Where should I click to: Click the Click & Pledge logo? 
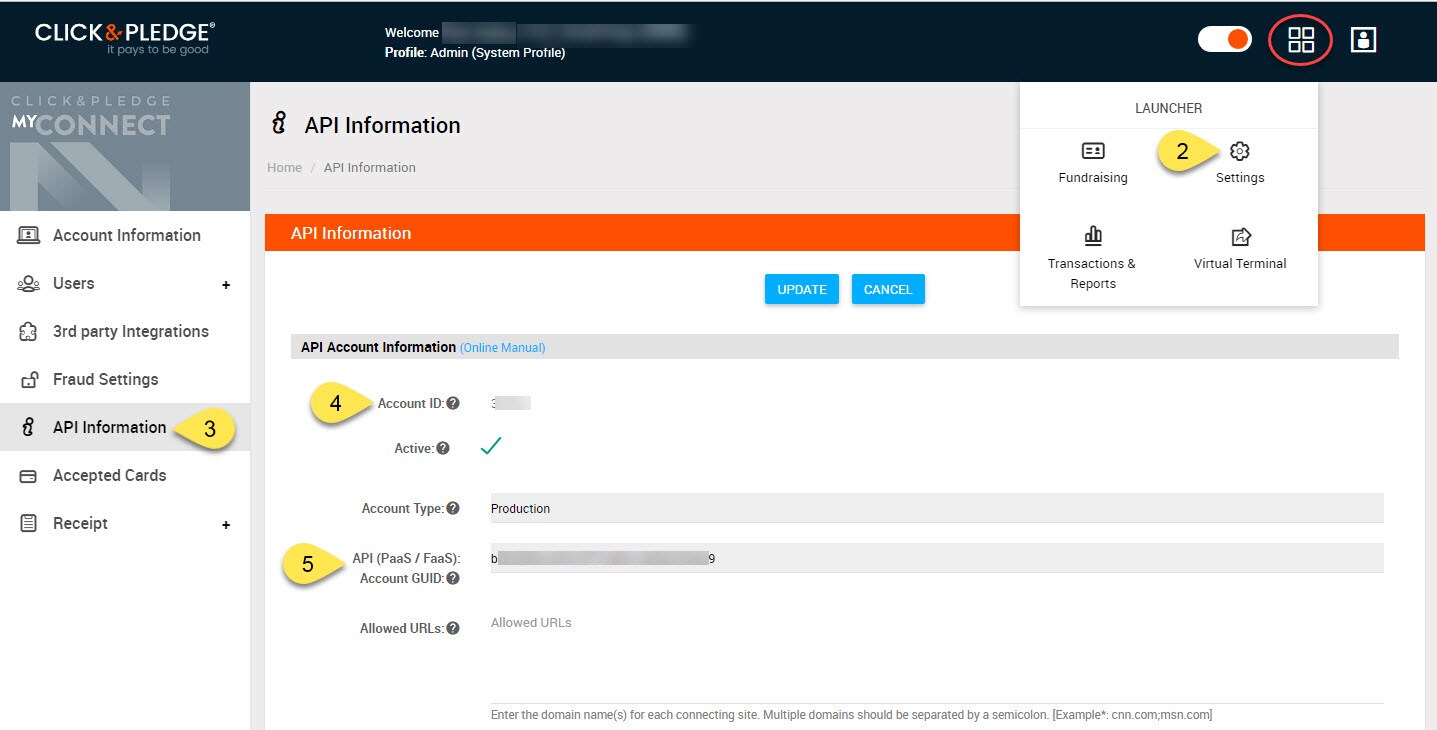pos(125,39)
